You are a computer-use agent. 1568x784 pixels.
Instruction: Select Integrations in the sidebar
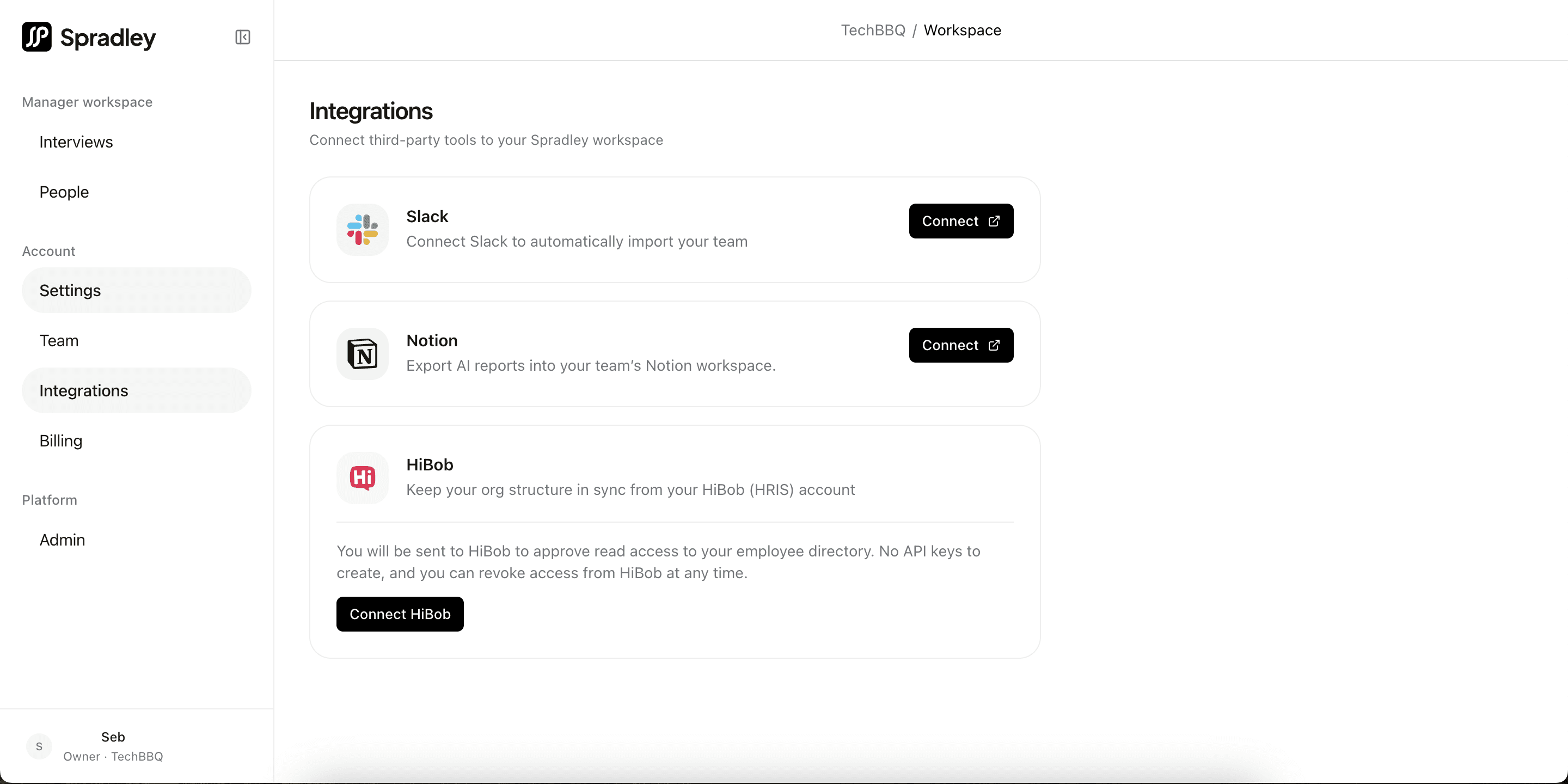(136, 390)
